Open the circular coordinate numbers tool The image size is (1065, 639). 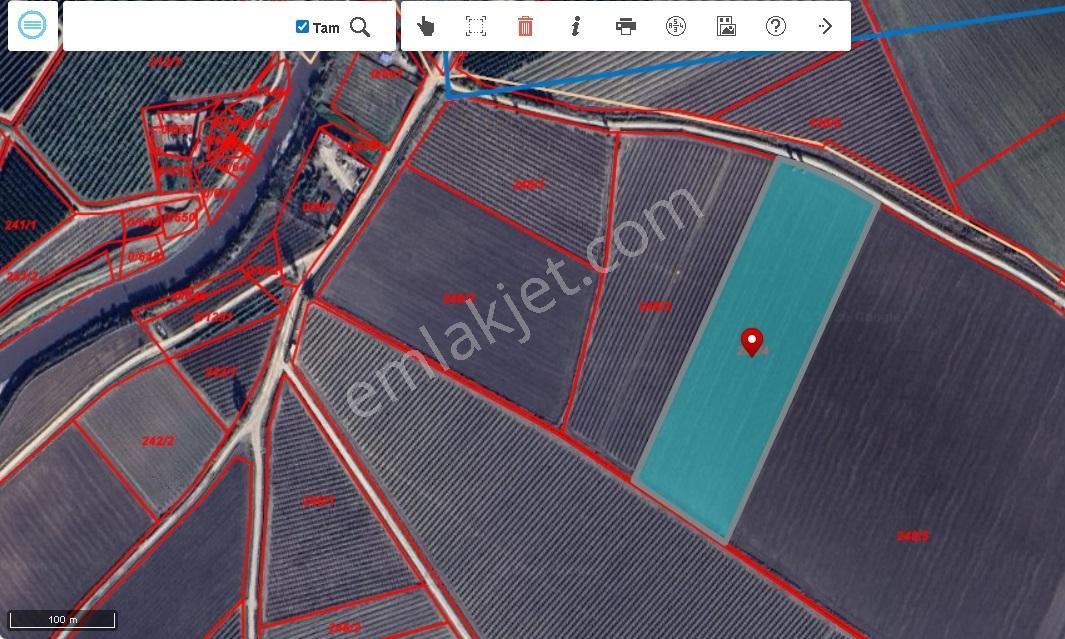(676, 26)
